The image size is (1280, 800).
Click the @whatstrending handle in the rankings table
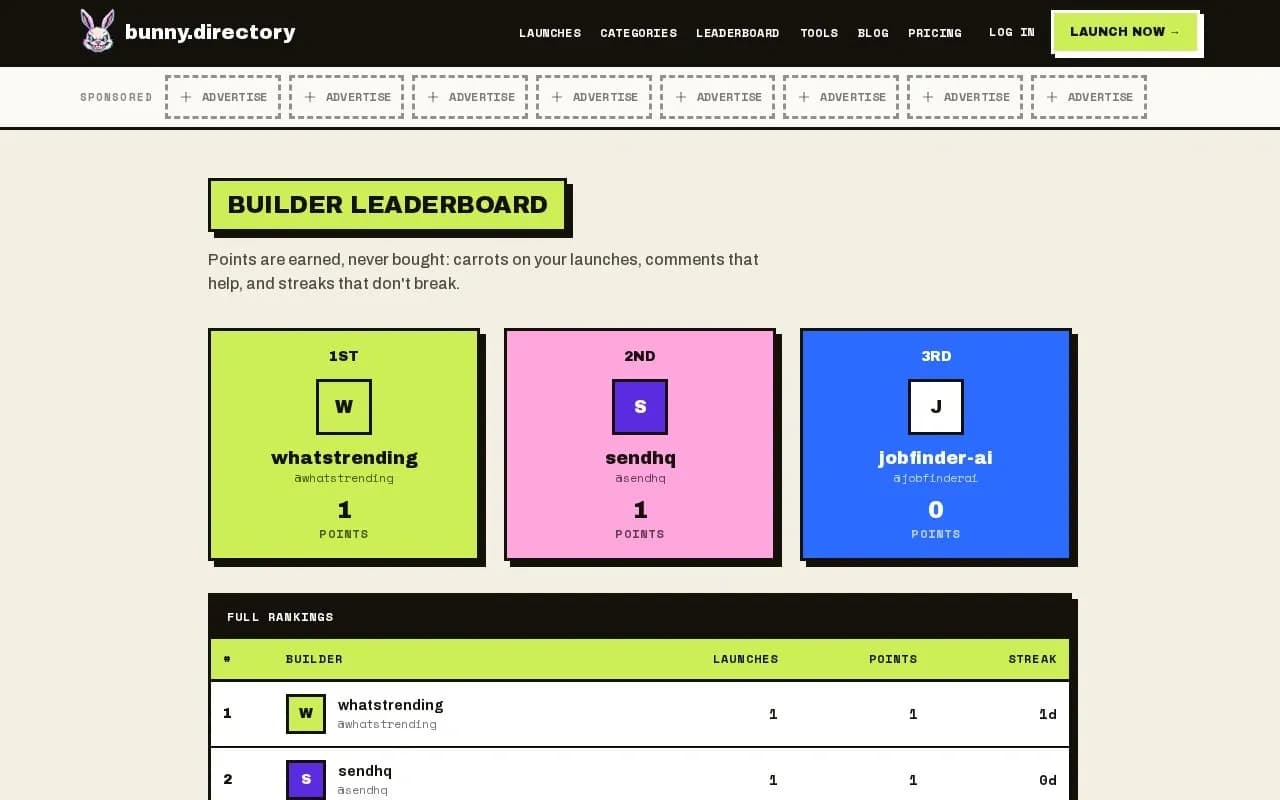point(387,724)
